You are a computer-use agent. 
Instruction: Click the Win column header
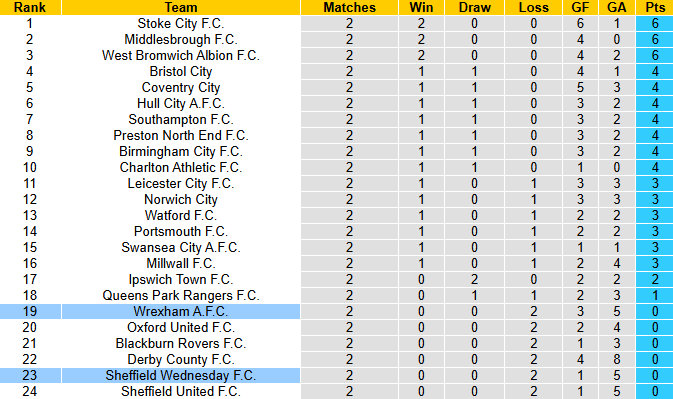[x=421, y=7]
